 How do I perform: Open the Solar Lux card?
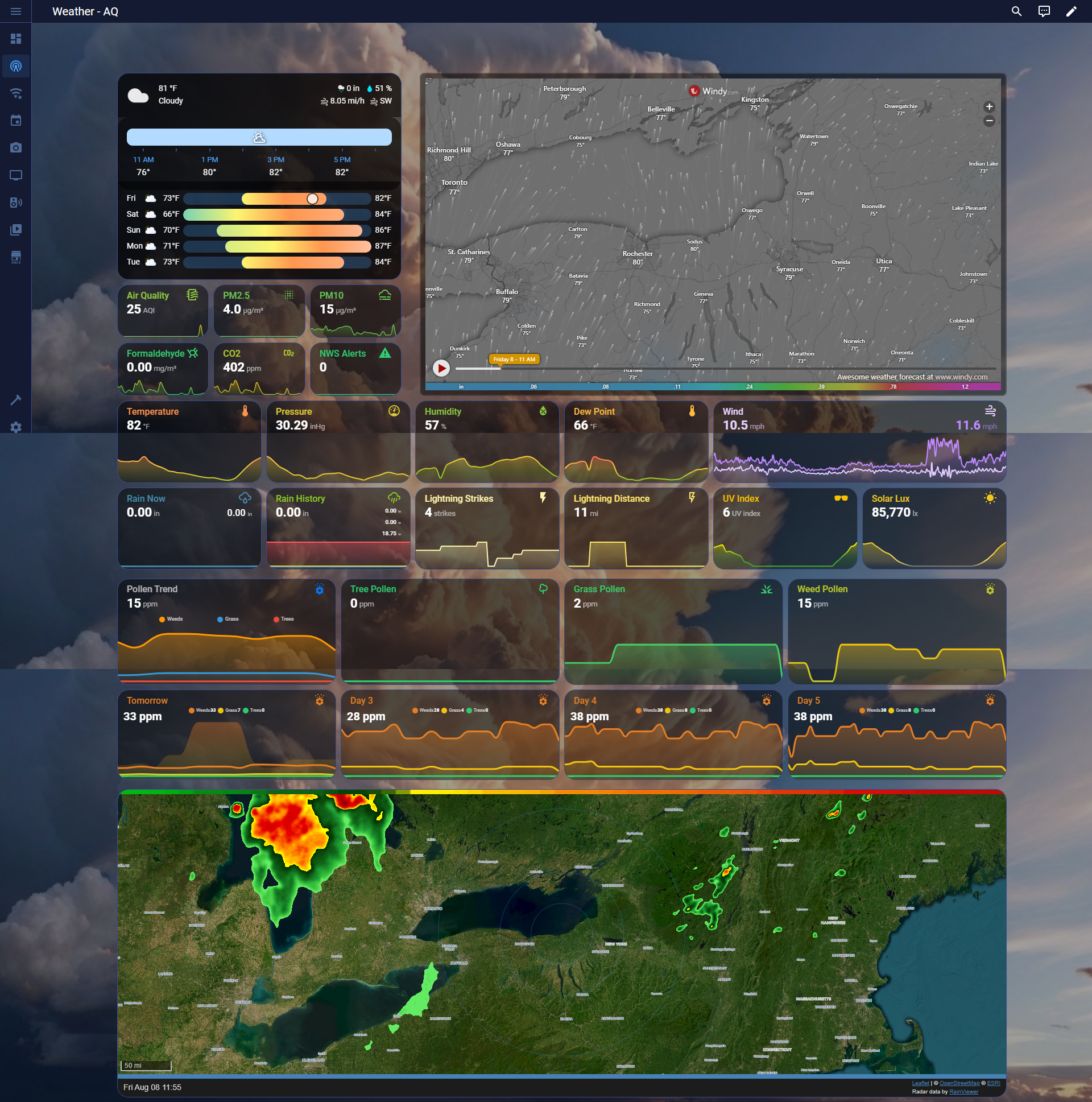coord(934,529)
